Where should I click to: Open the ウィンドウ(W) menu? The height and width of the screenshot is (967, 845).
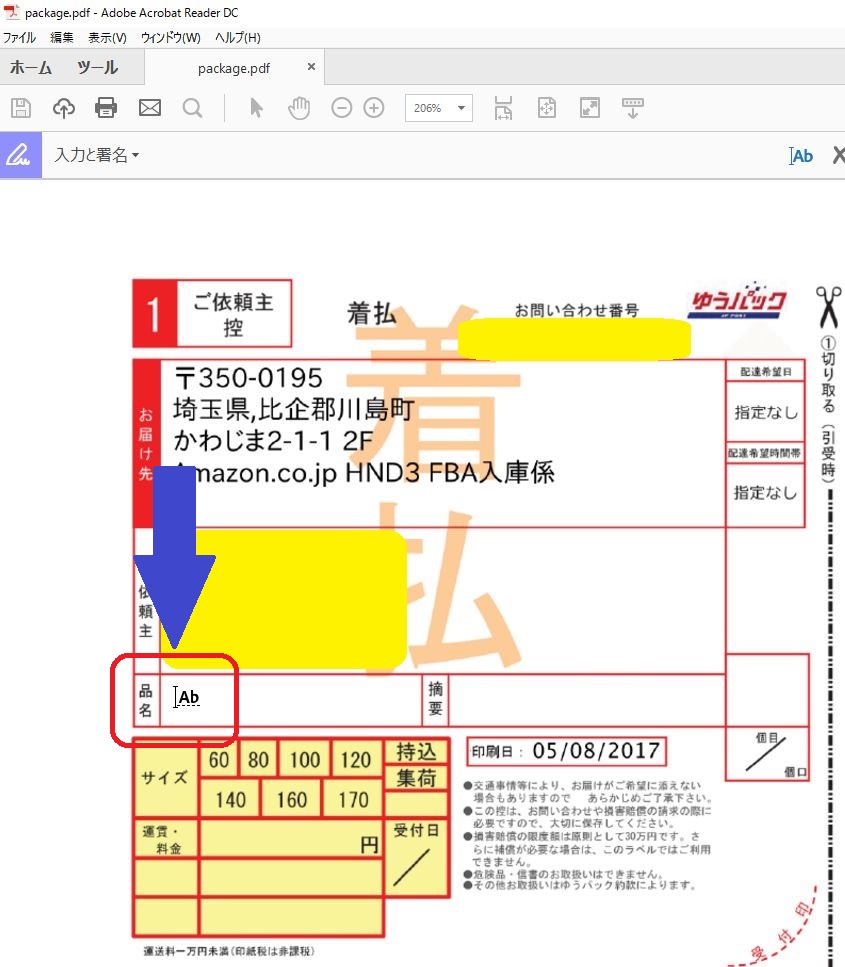click(171, 38)
